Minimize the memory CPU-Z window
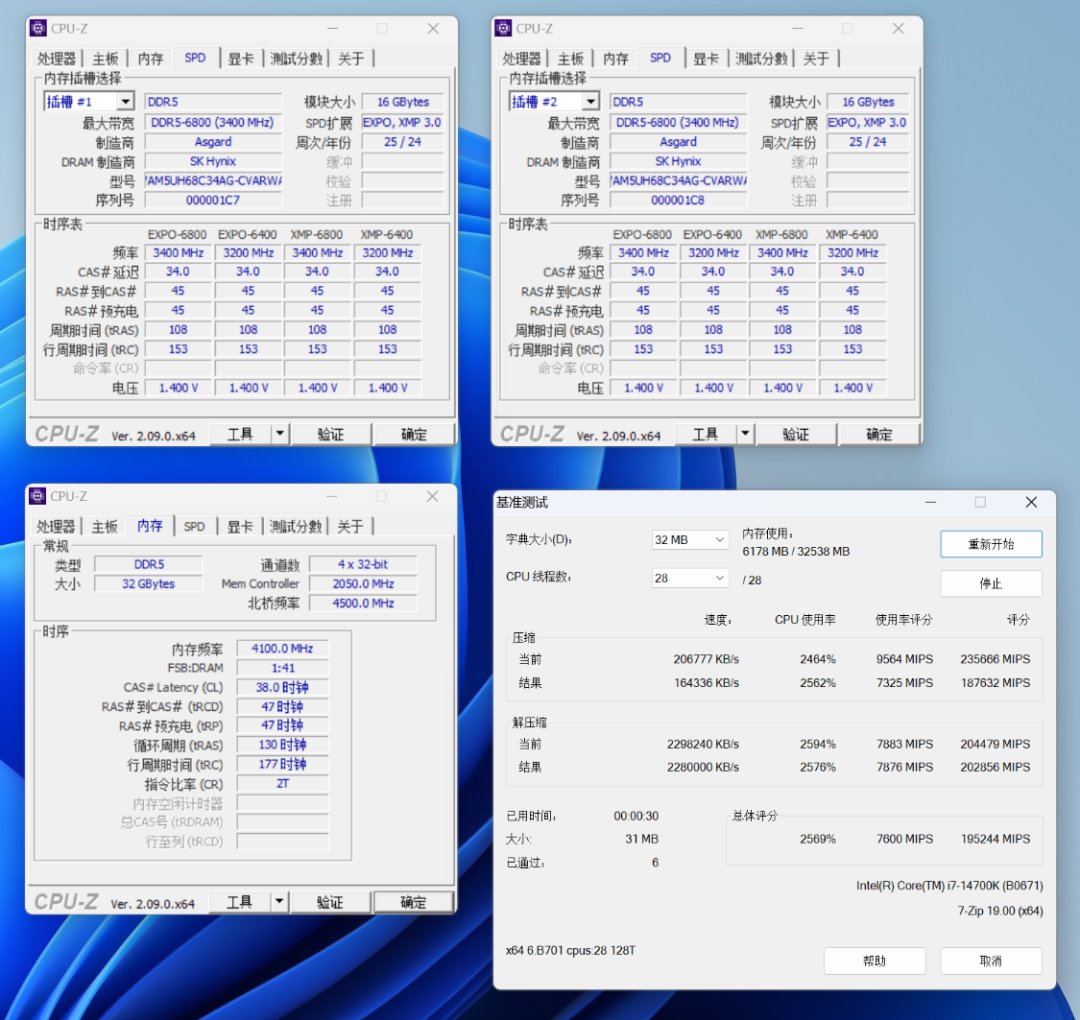Image resolution: width=1080 pixels, height=1020 pixels. (x=332, y=496)
